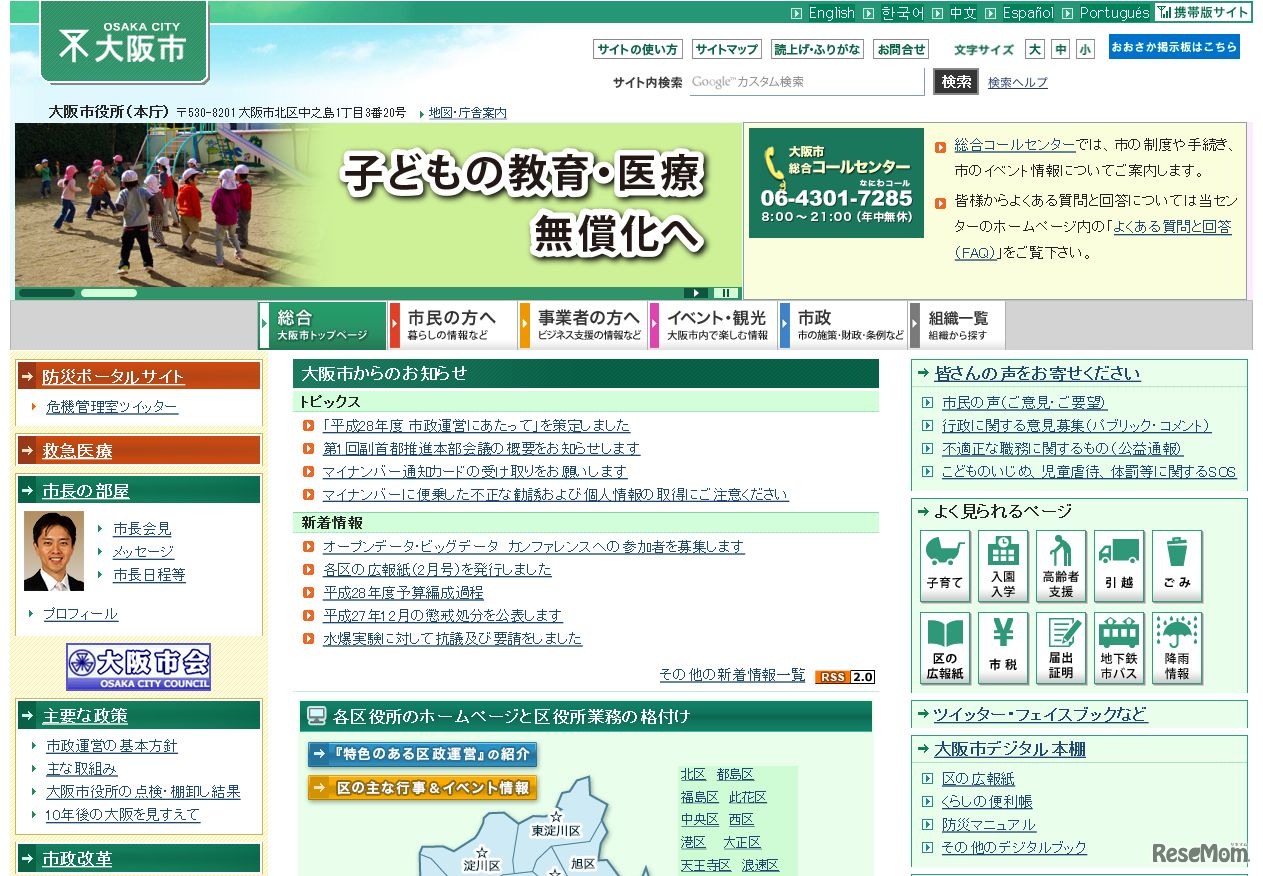Viewport: 1263px width, 876px height.
Task: Open the 届出証明 document icon
Action: point(1061,648)
